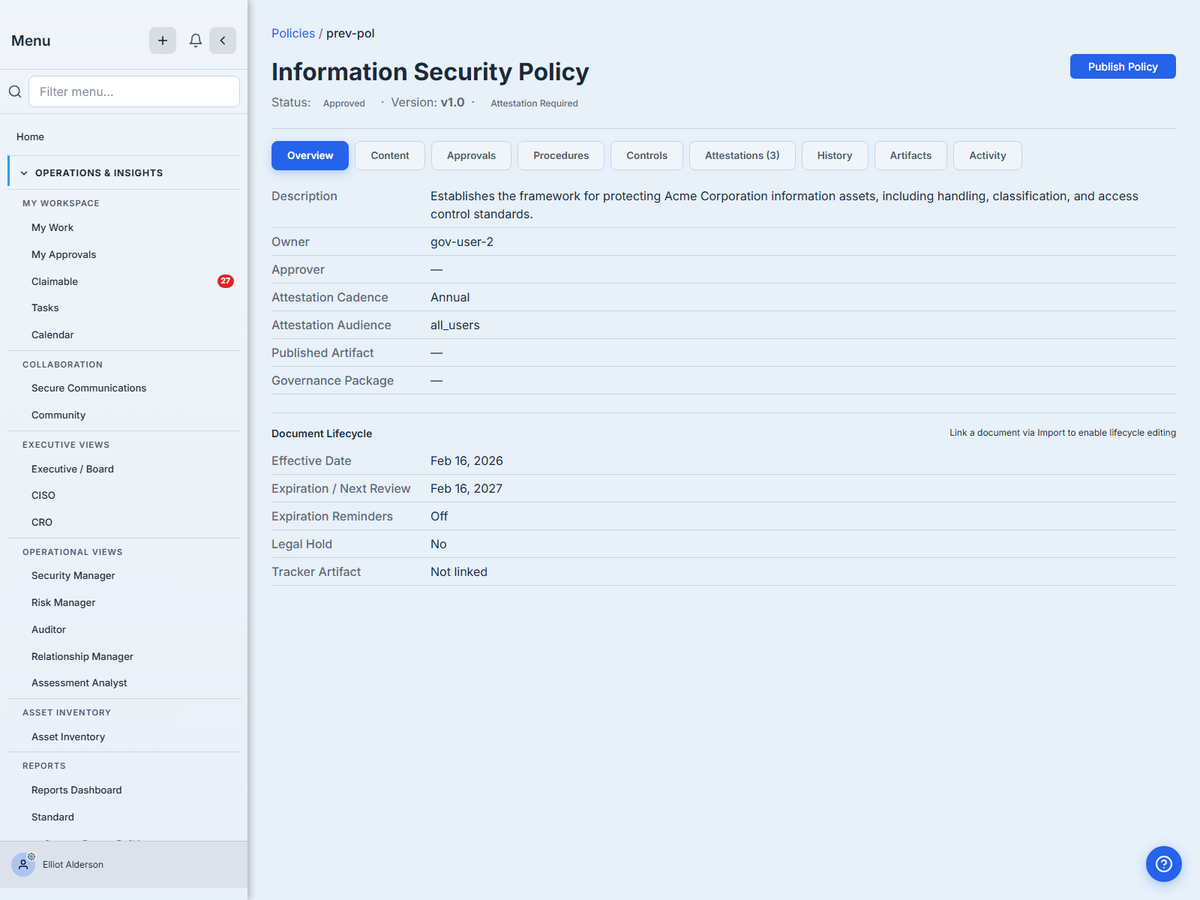Open the Claimable menu item

coord(54,282)
